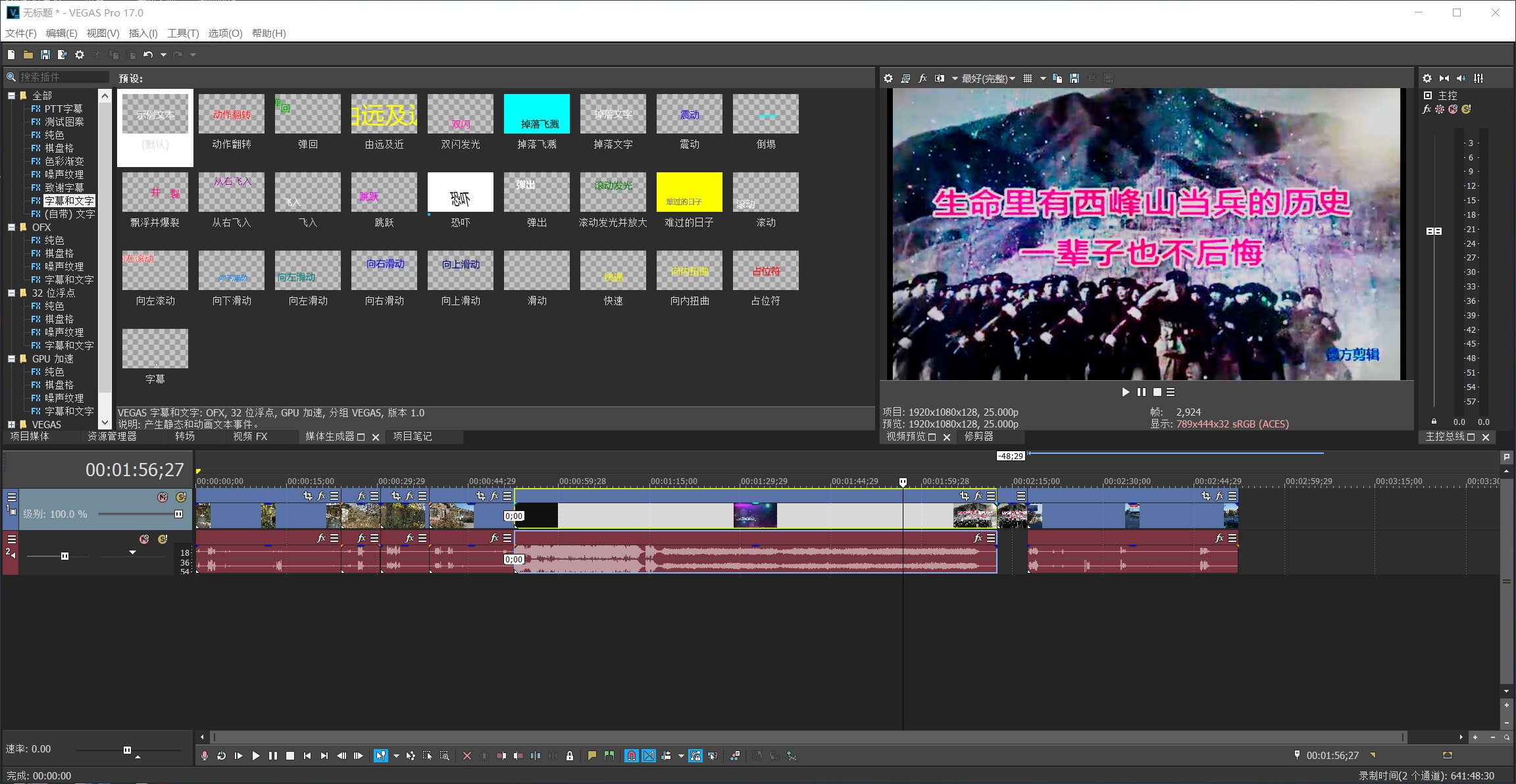Insert a region with green icon
The image size is (1516, 784).
tap(609, 756)
